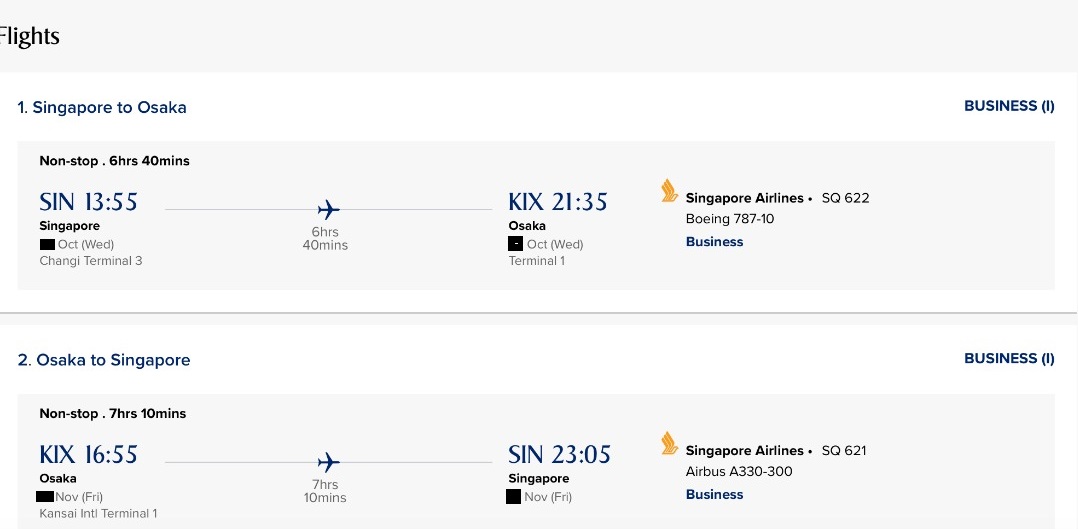Click the airplane icon on Singapore–Osaka flight
The image size is (1078, 529).
click(328, 209)
